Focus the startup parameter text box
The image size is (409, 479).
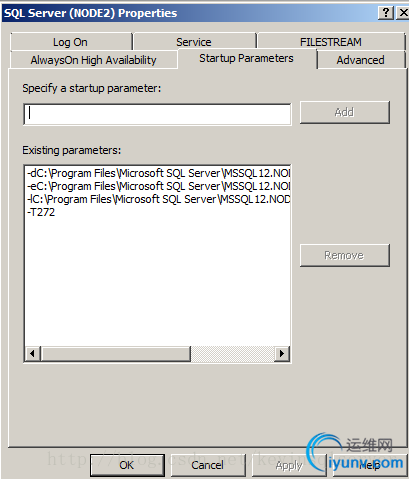coord(157,114)
